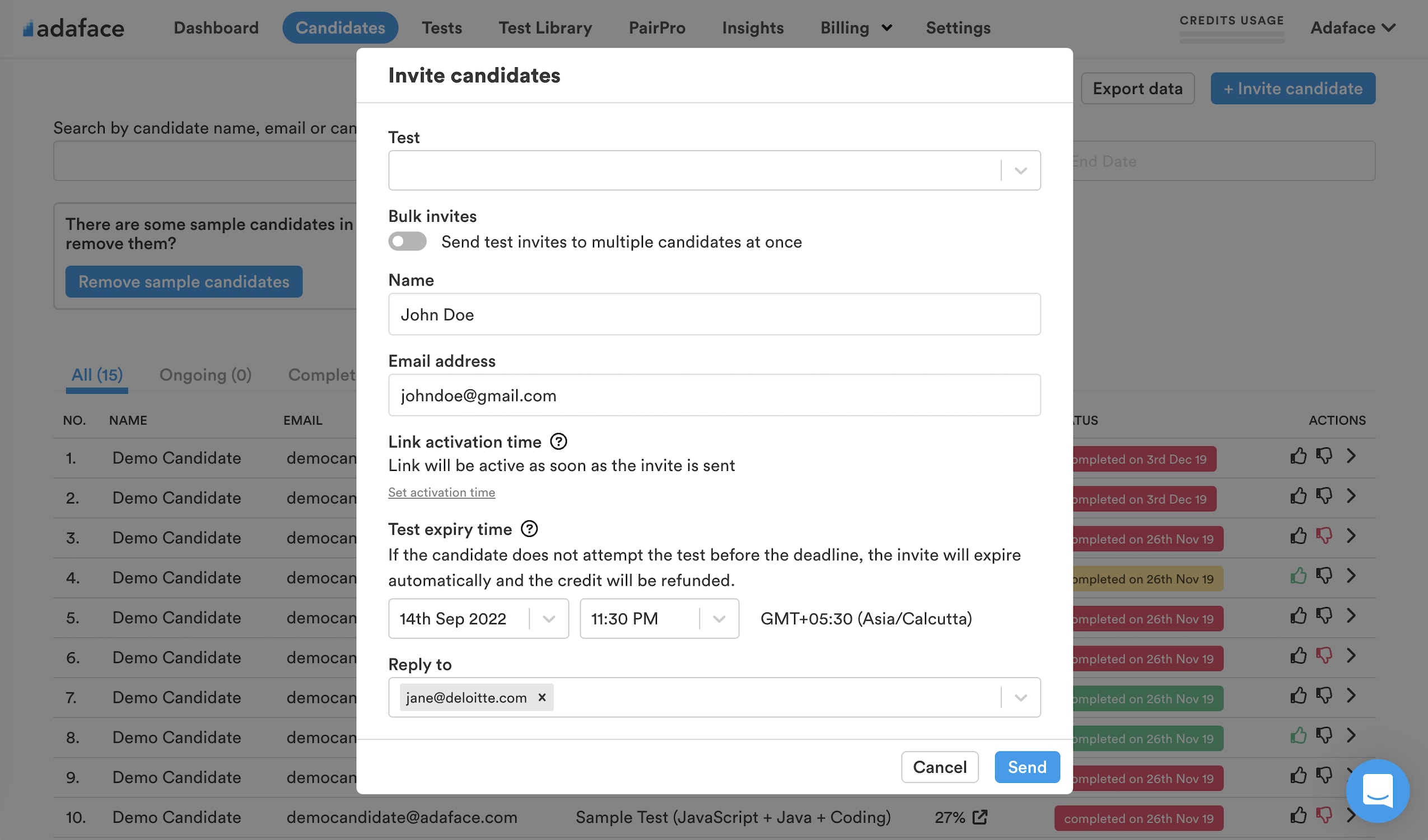Open the Billing menu
This screenshot has width=1428, height=840.
pos(856,28)
